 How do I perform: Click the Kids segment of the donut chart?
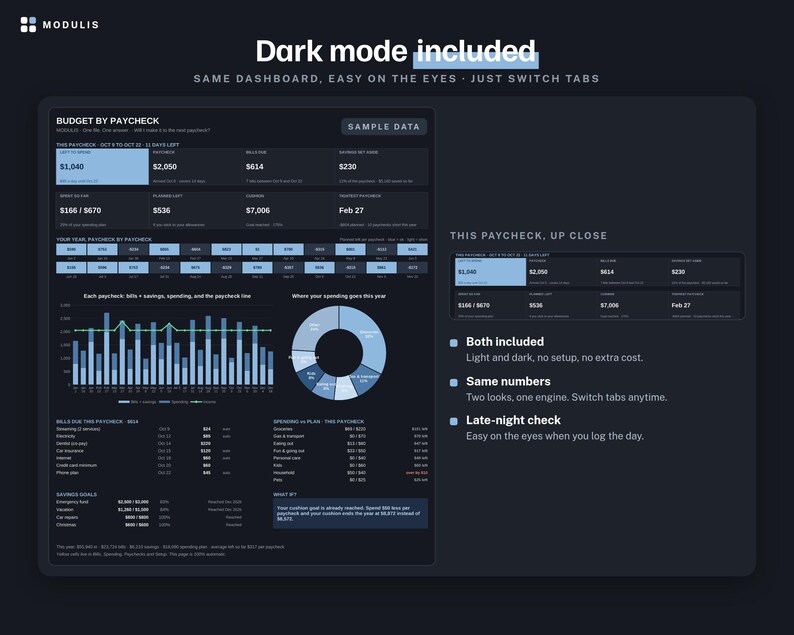click(x=310, y=377)
